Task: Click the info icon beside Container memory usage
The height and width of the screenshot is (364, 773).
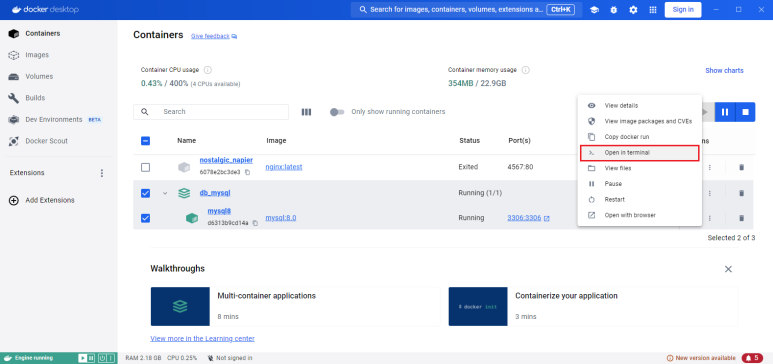Action: click(526, 70)
